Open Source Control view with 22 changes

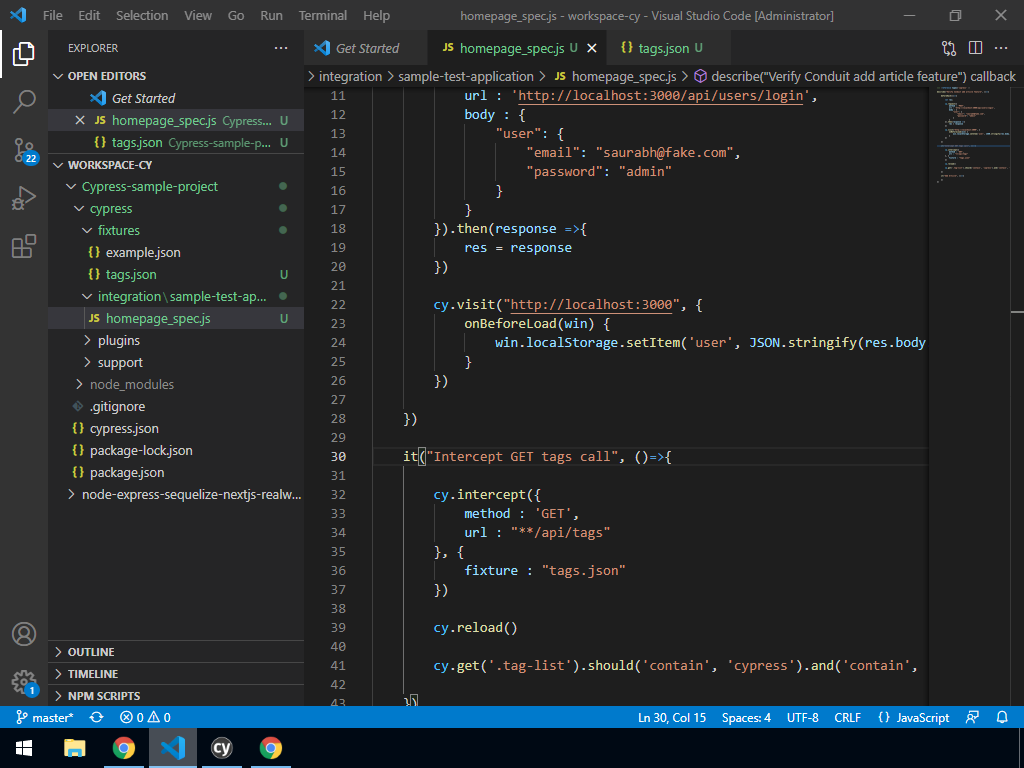(24, 150)
